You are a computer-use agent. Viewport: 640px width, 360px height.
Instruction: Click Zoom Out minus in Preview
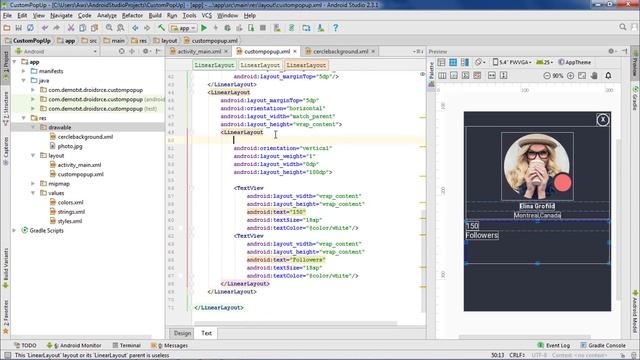tap(547, 76)
